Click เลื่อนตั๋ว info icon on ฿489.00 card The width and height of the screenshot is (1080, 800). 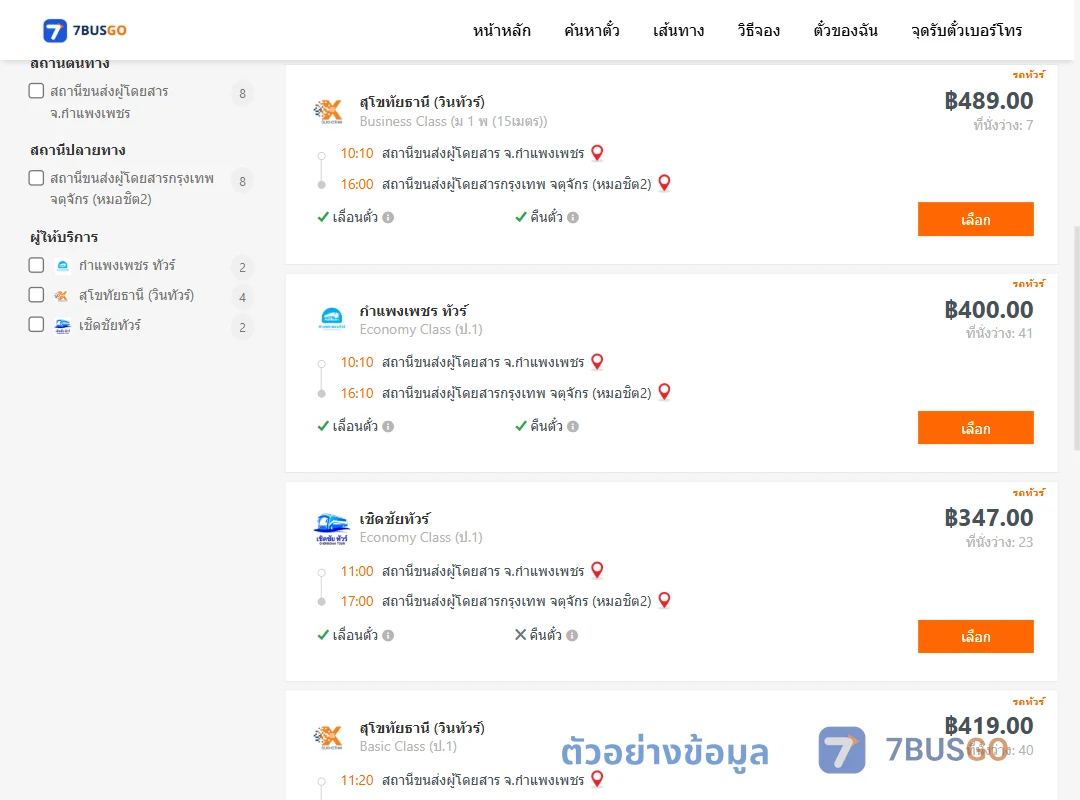coord(388,218)
